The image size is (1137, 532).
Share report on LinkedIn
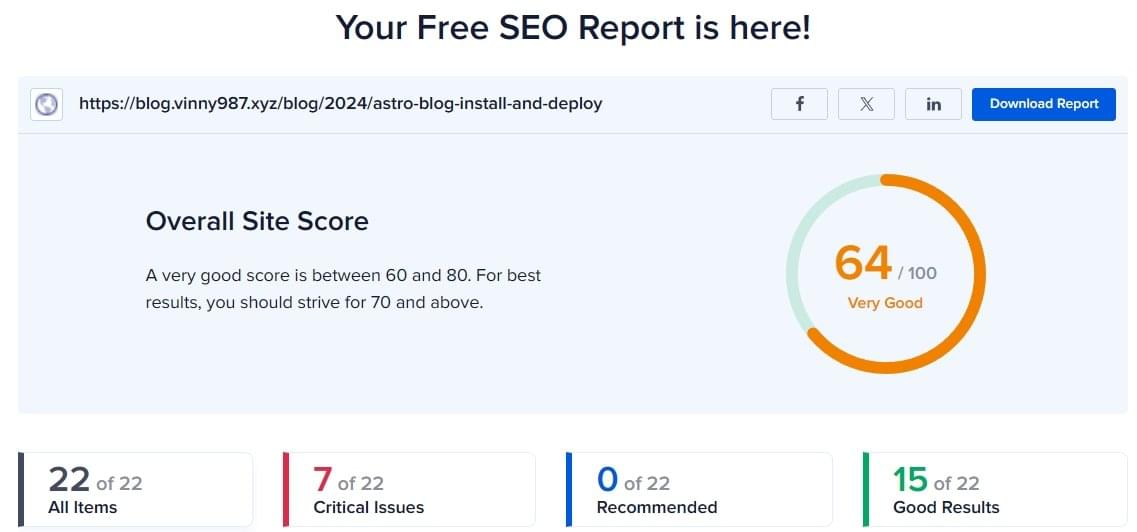[x=933, y=104]
